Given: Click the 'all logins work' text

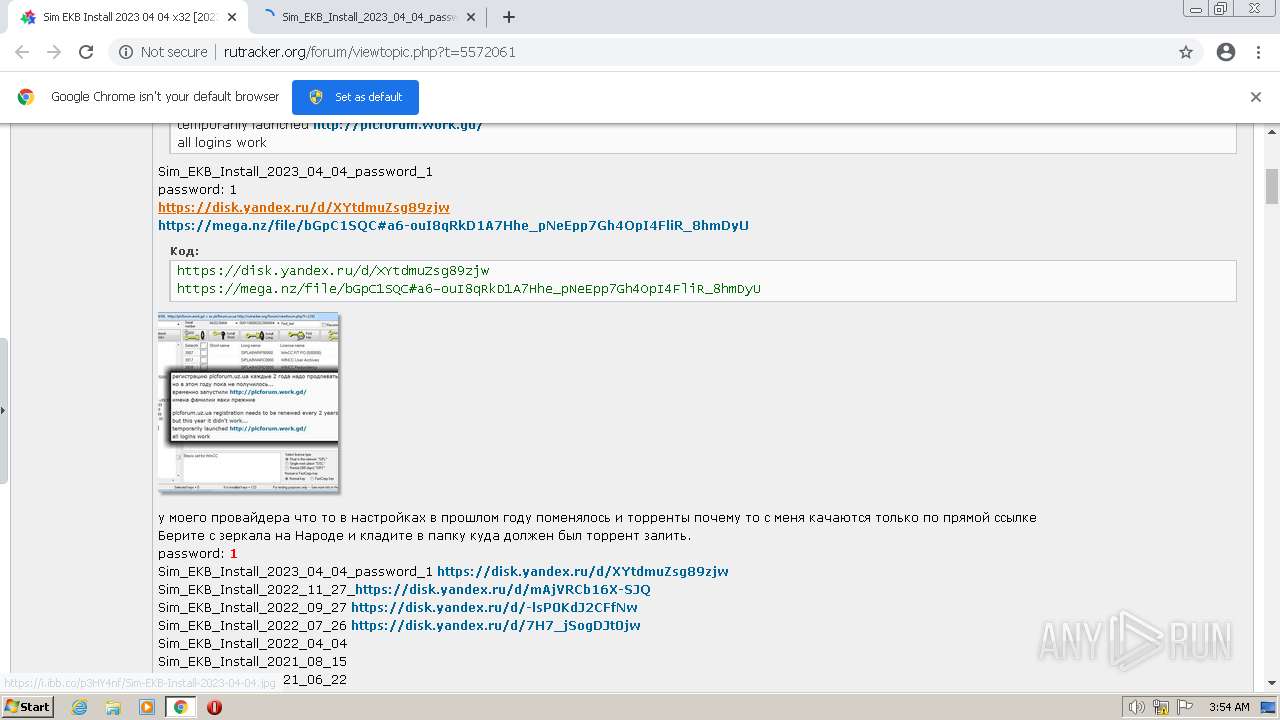Looking at the screenshot, I should [x=222, y=142].
